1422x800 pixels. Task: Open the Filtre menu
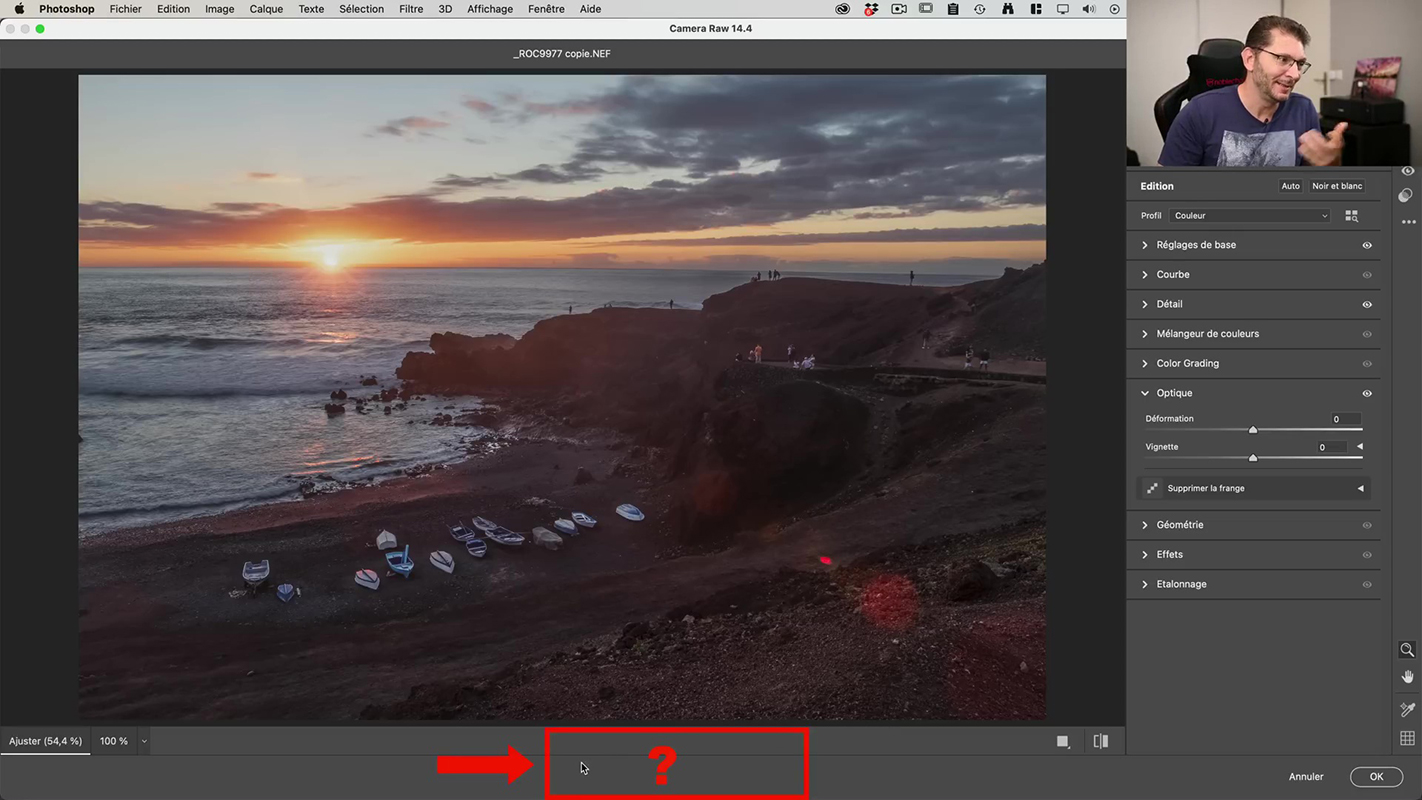(x=411, y=9)
